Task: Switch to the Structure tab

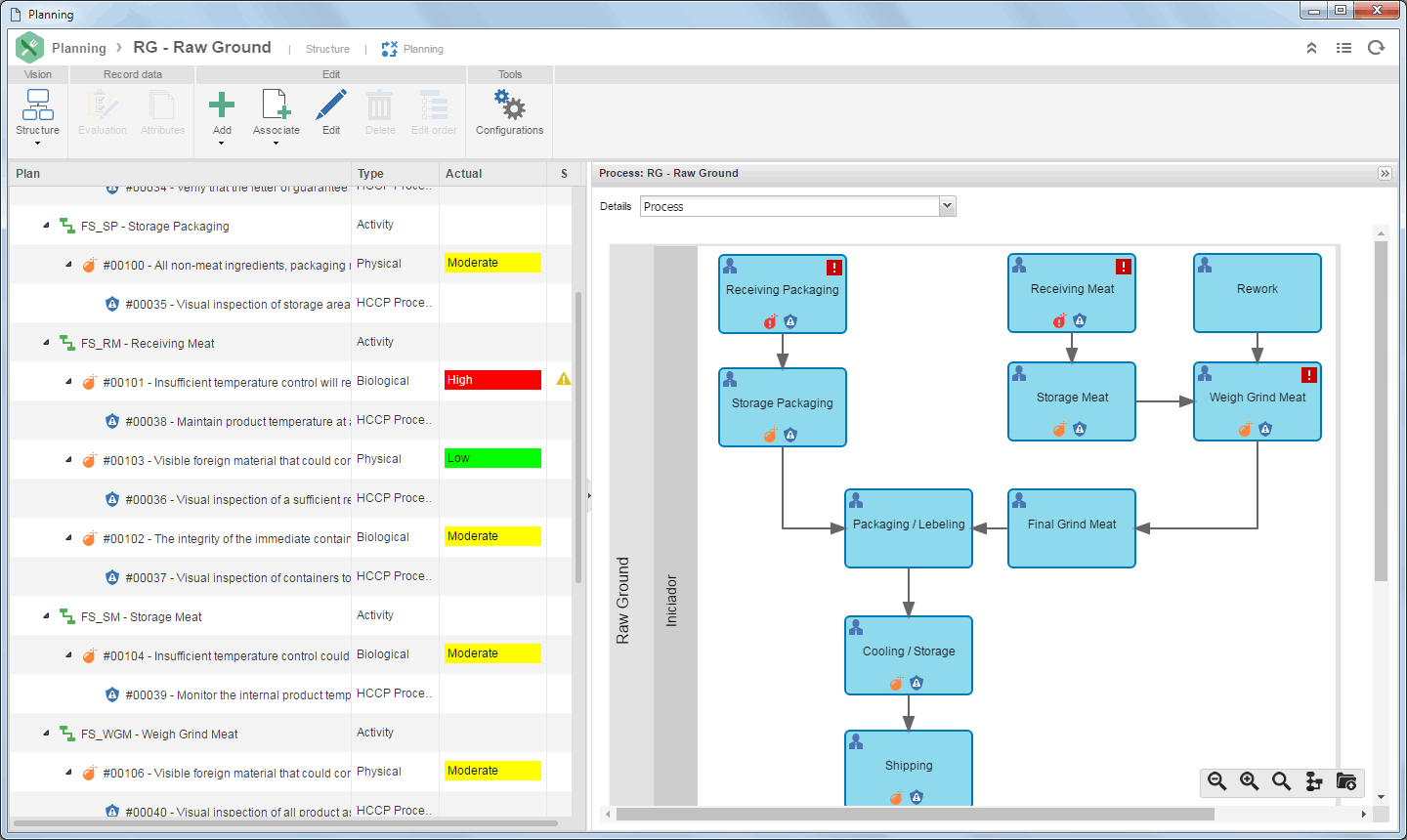Action: 327,49
